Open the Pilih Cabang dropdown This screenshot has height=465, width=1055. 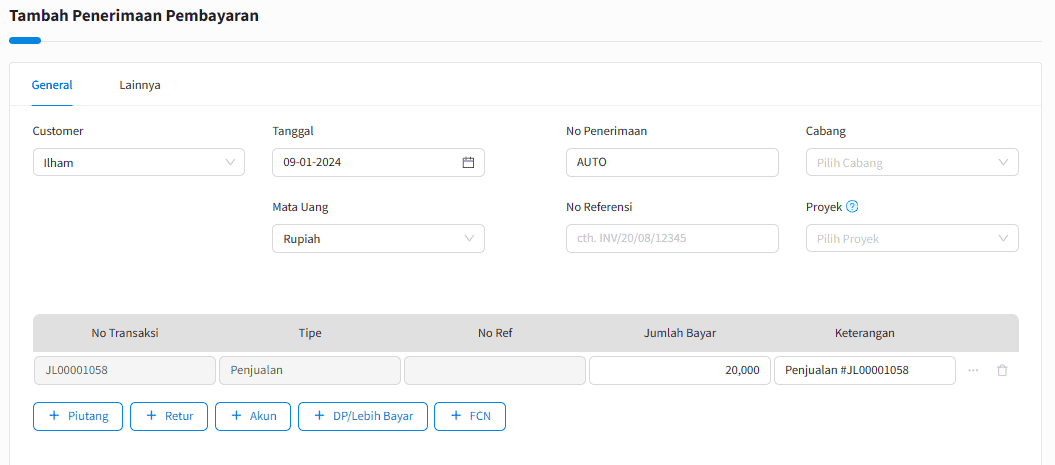[912, 163]
